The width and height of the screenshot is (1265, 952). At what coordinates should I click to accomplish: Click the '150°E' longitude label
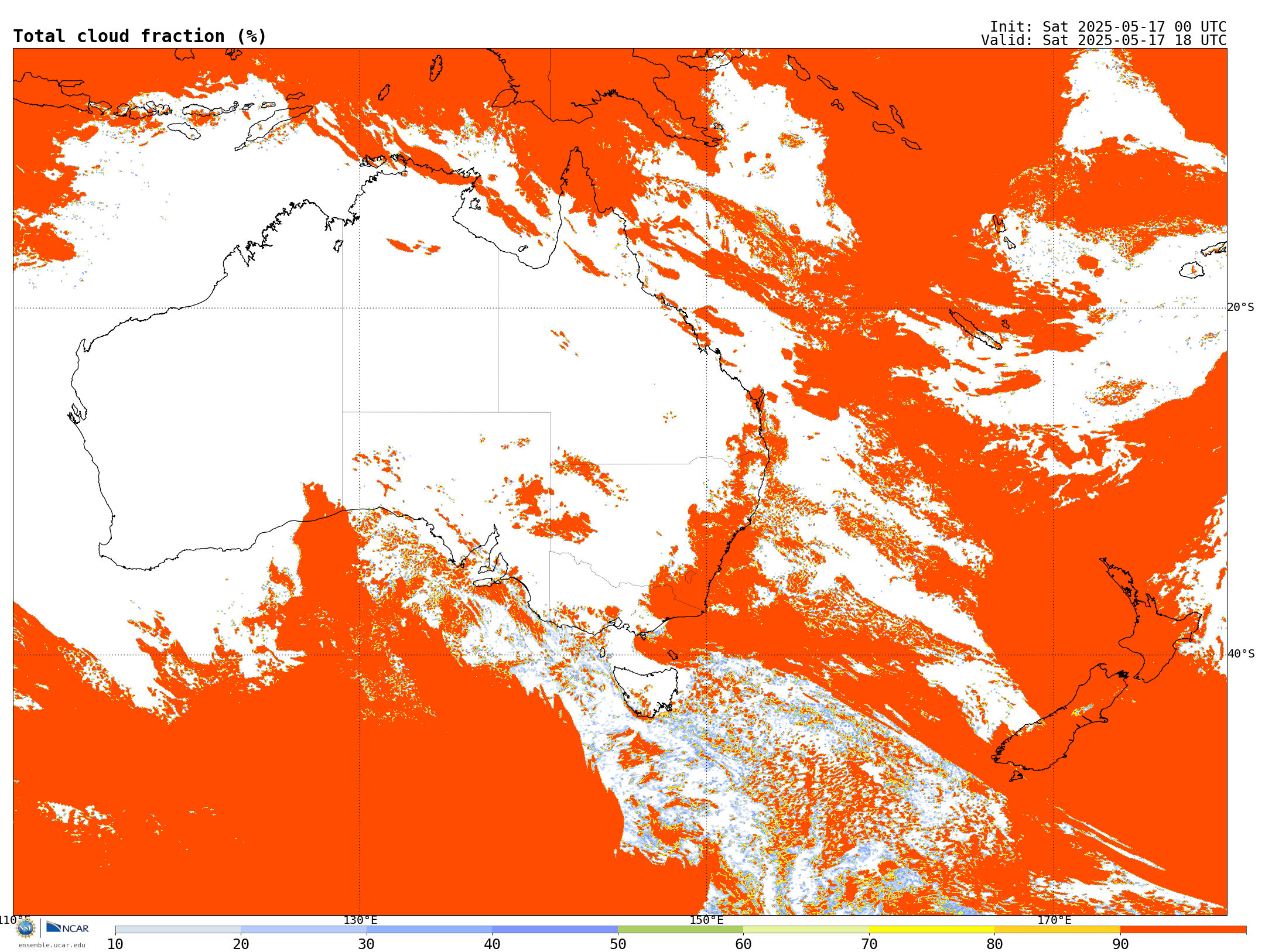pos(706,920)
